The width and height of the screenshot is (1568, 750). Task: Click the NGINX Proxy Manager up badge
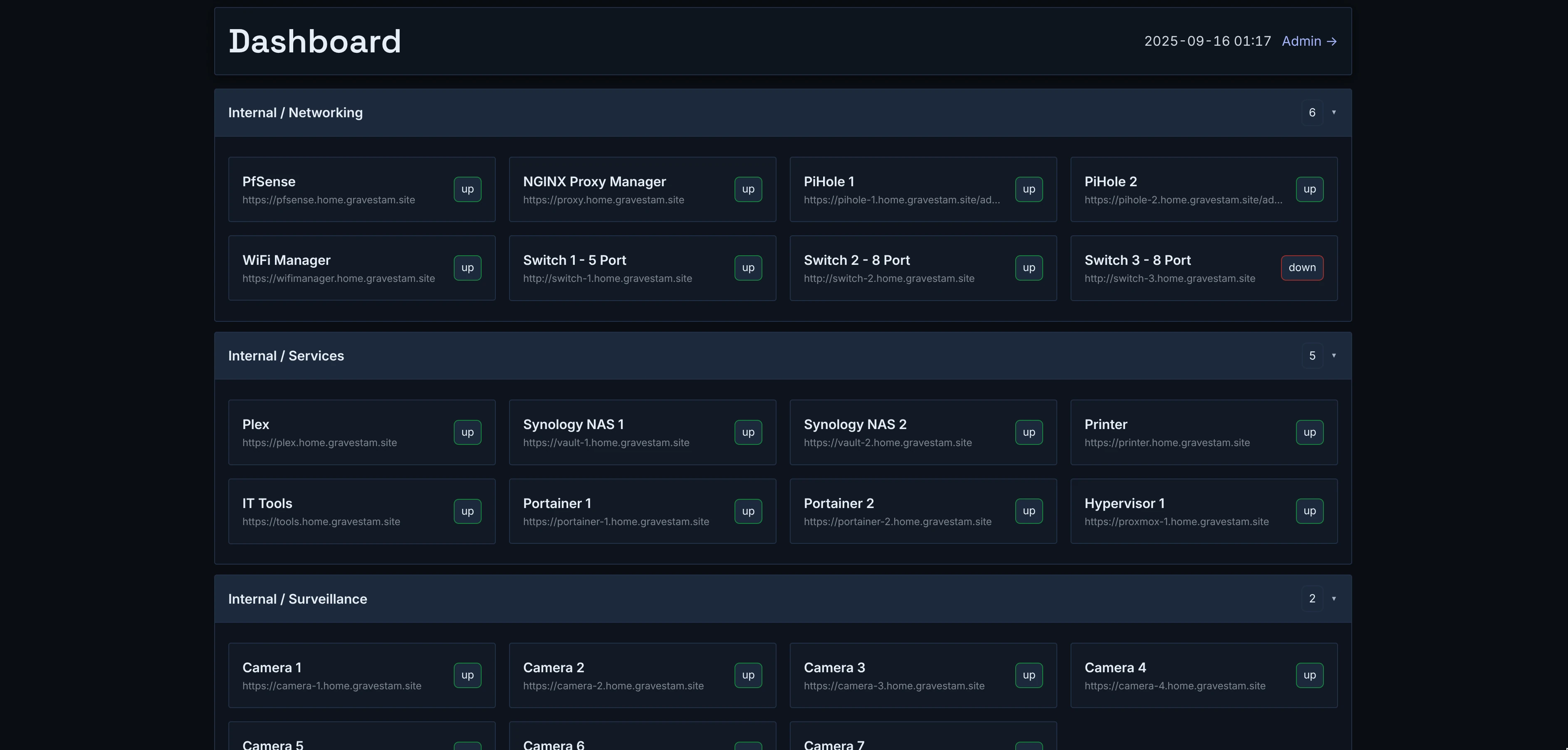747,189
